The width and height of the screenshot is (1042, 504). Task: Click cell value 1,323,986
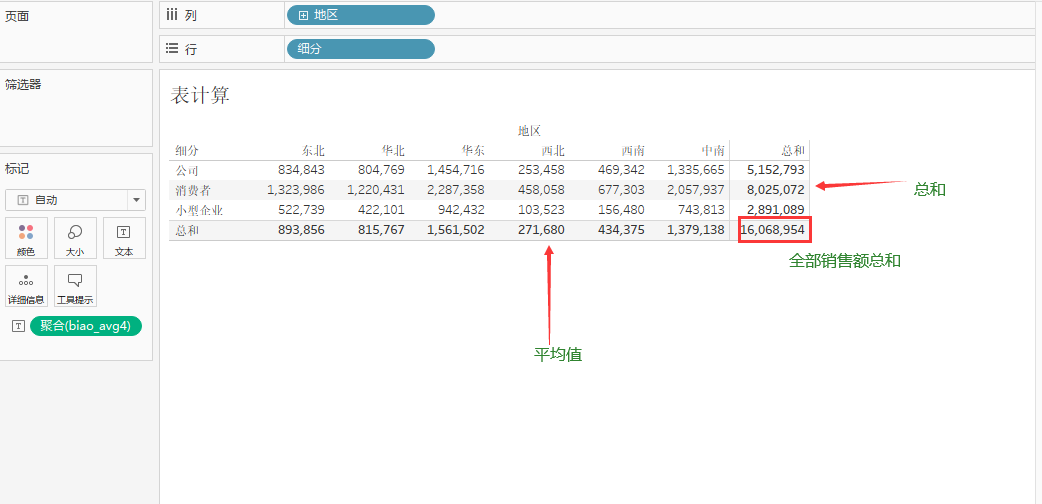(x=296, y=190)
